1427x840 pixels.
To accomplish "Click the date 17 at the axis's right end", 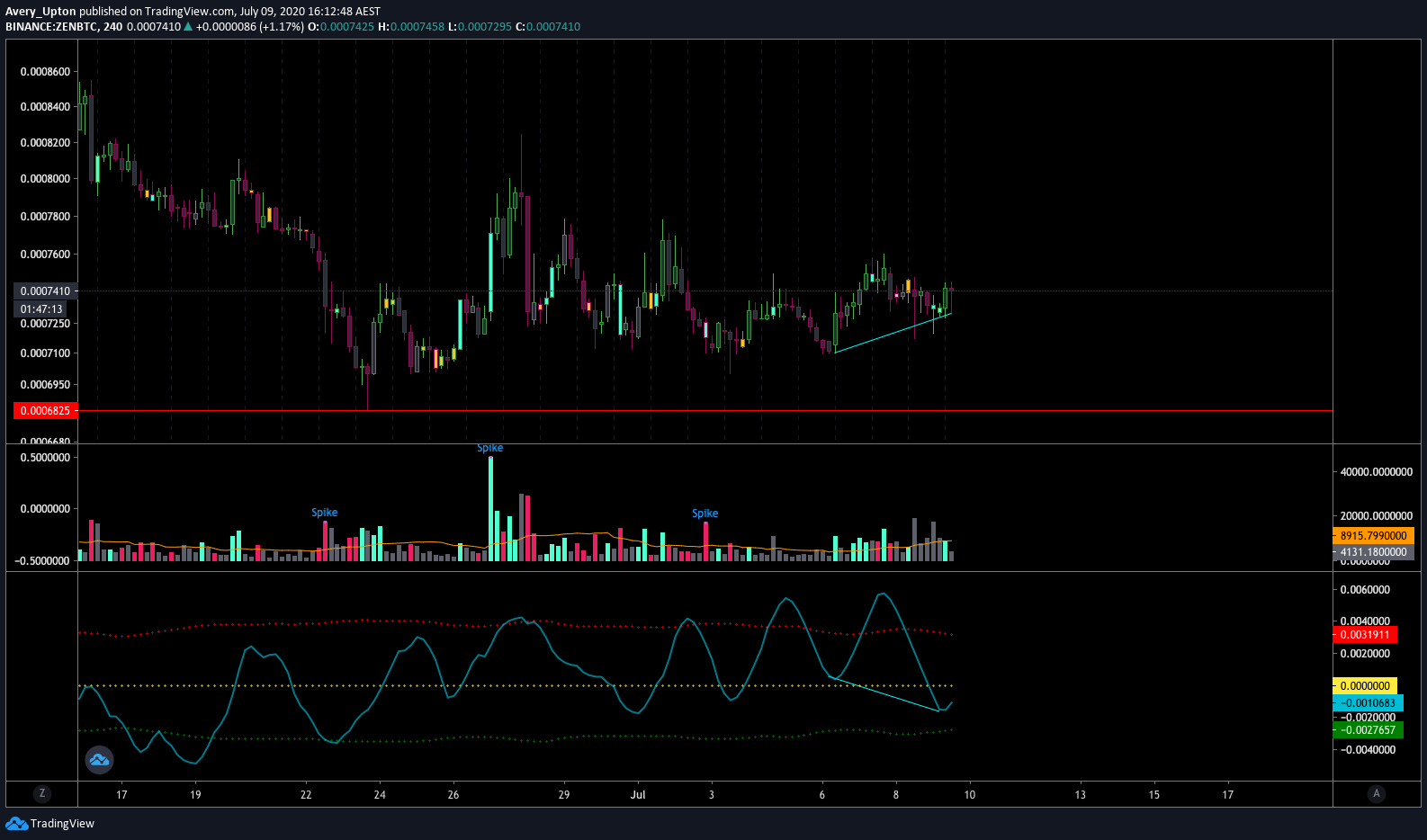I will pos(1228,795).
